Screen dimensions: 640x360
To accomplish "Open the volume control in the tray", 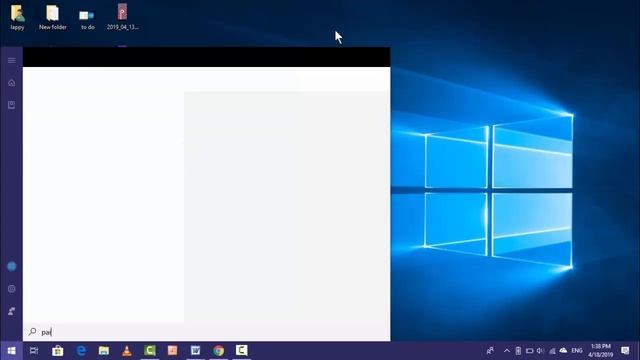I will 540,351.
